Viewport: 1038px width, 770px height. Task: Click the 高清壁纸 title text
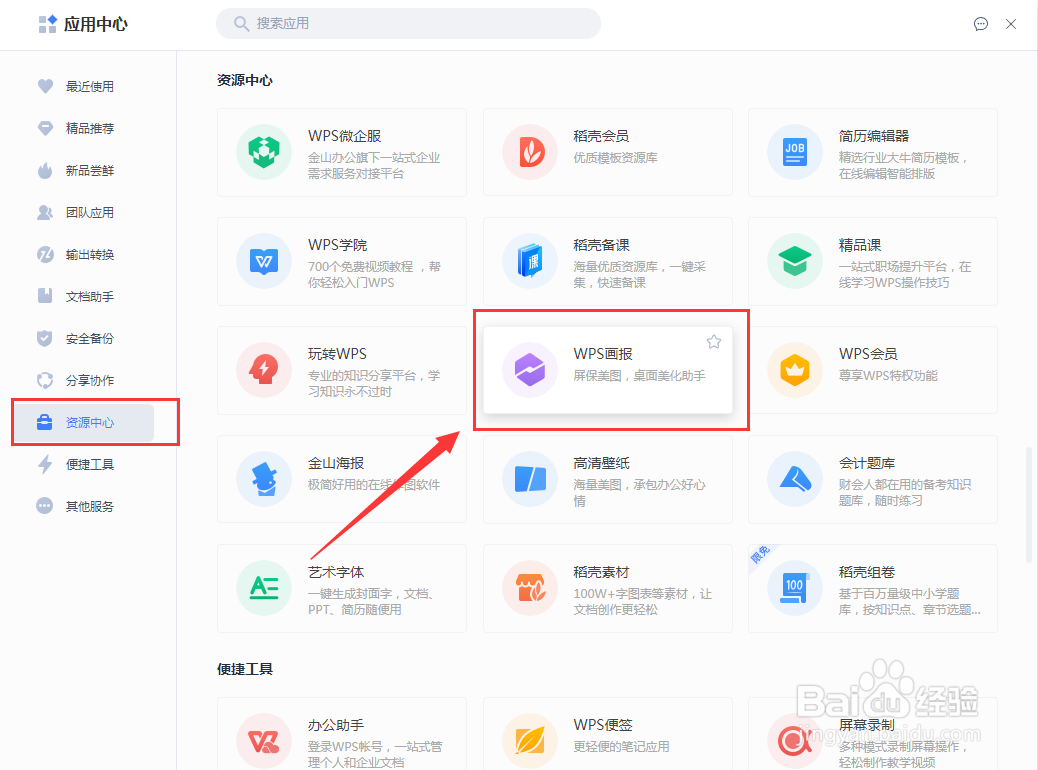601,463
